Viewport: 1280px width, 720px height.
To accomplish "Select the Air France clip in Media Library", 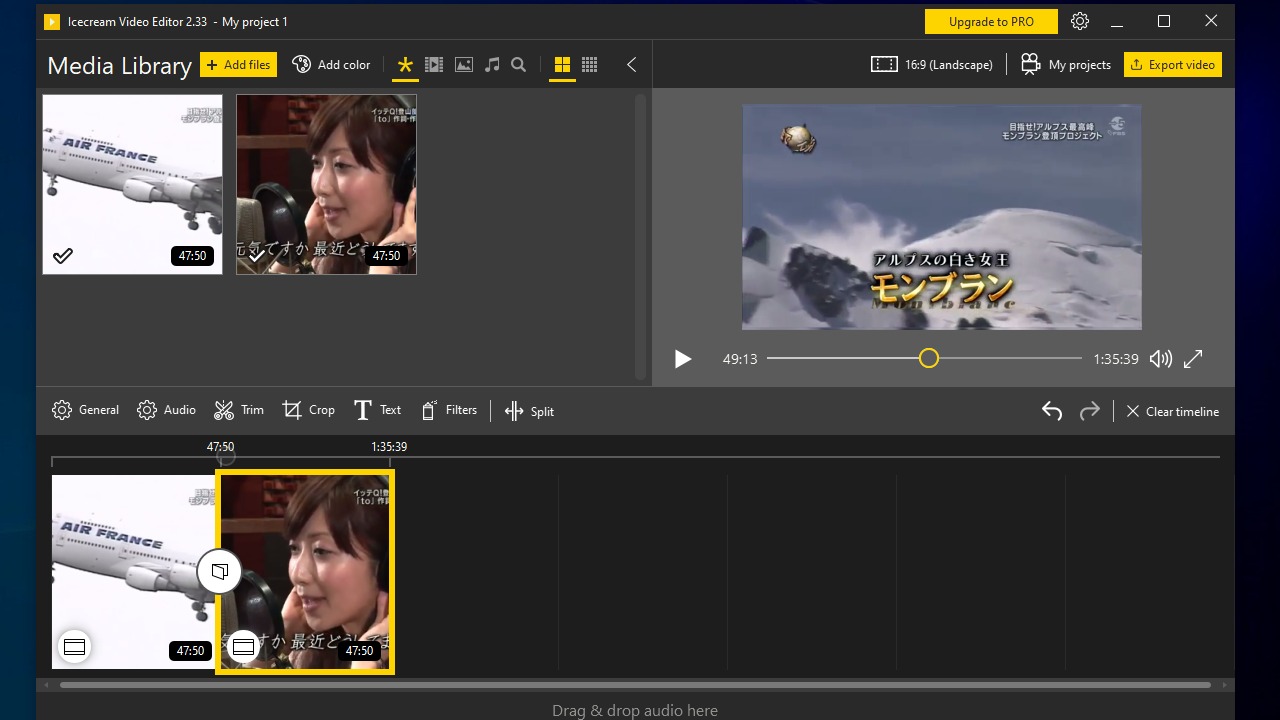I will (x=132, y=184).
